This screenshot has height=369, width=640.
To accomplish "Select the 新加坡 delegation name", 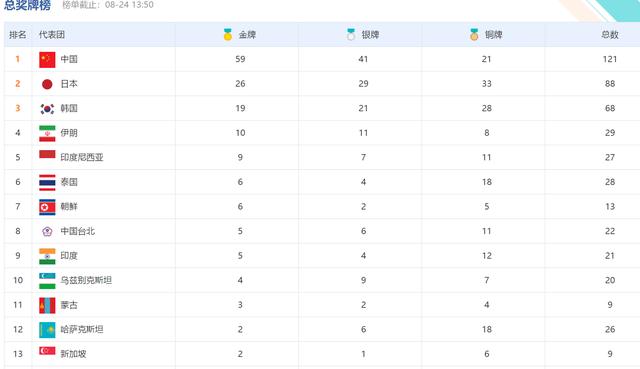I will pos(73,354).
